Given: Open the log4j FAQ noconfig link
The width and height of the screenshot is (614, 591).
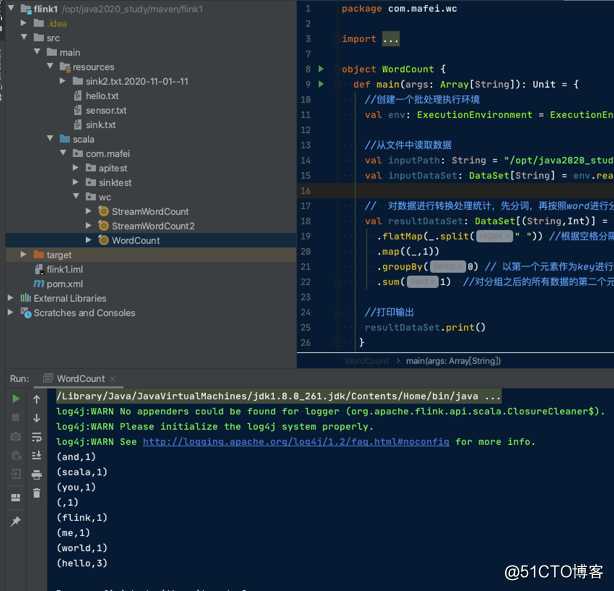Looking at the screenshot, I should coord(296,442).
